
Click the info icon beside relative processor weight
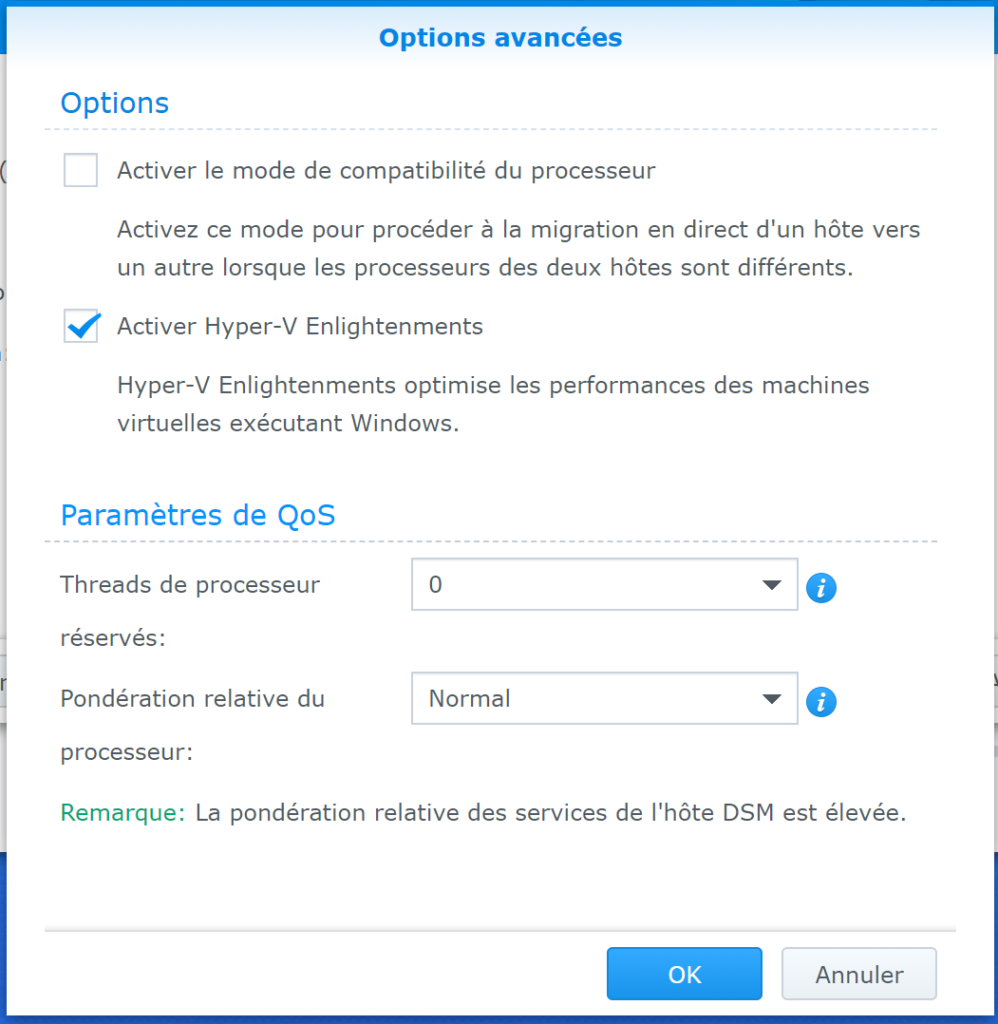tap(821, 702)
